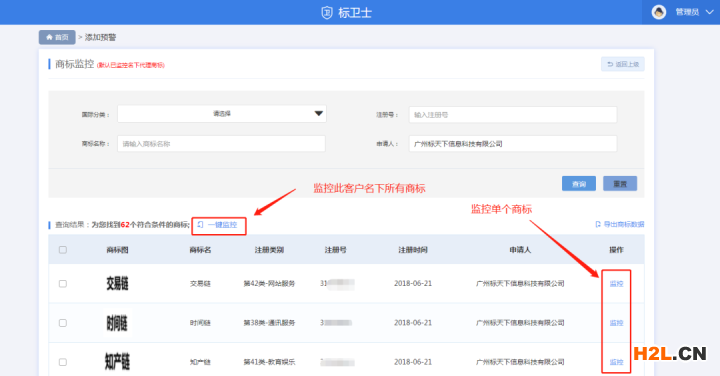
Task: Click the 交易链 trademark image thumbnail
Action: pos(117,284)
